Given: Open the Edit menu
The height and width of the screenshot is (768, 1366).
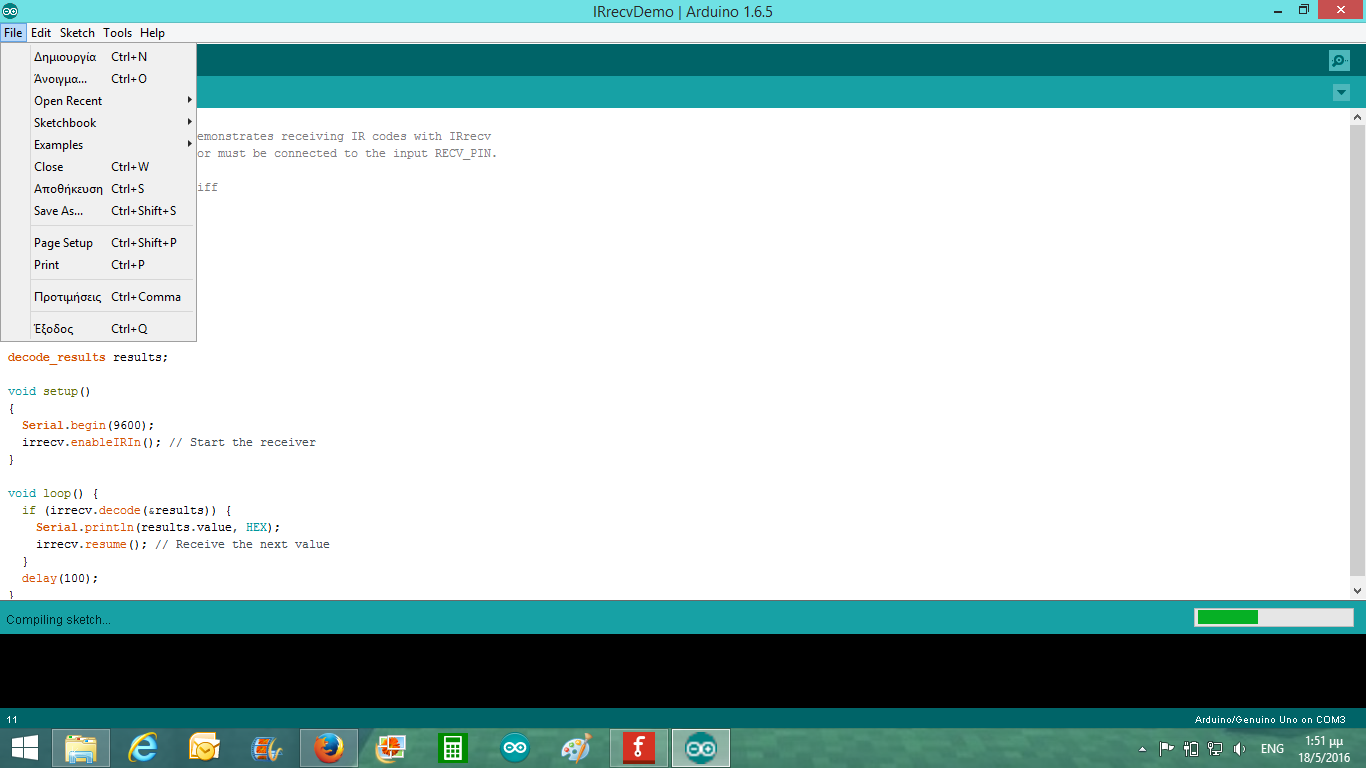Looking at the screenshot, I should (x=41, y=33).
